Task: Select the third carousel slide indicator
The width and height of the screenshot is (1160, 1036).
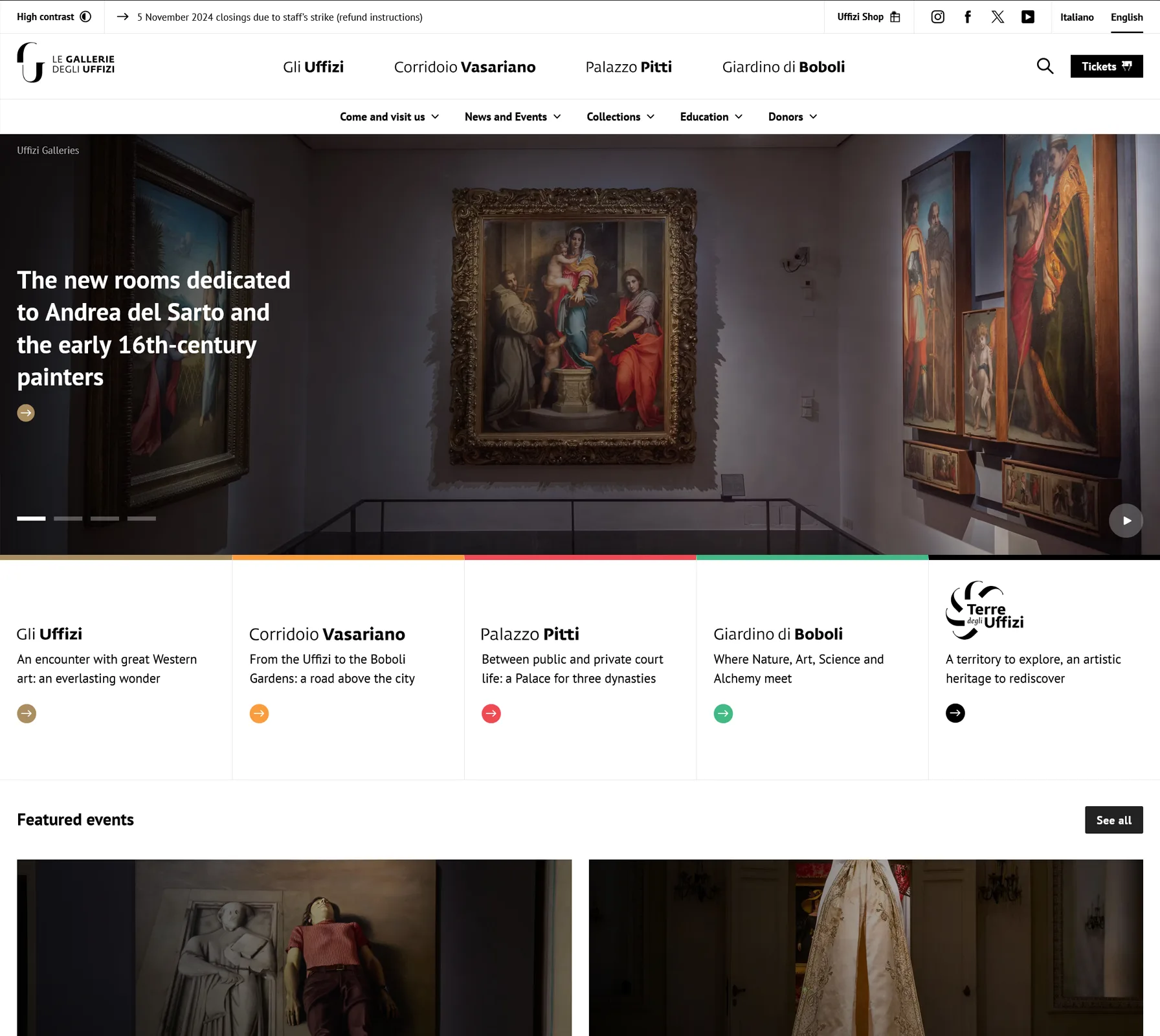Action: [x=105, y=518]
